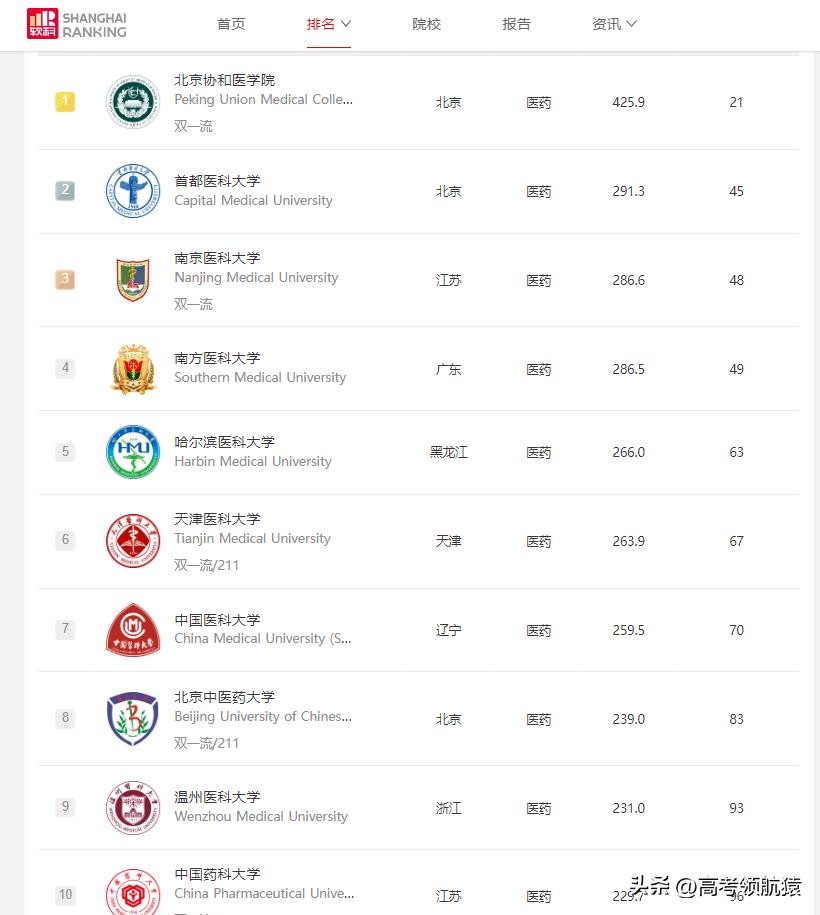
Task: Expand the 排名 dropdown menu
Action: tap(329, 24)
